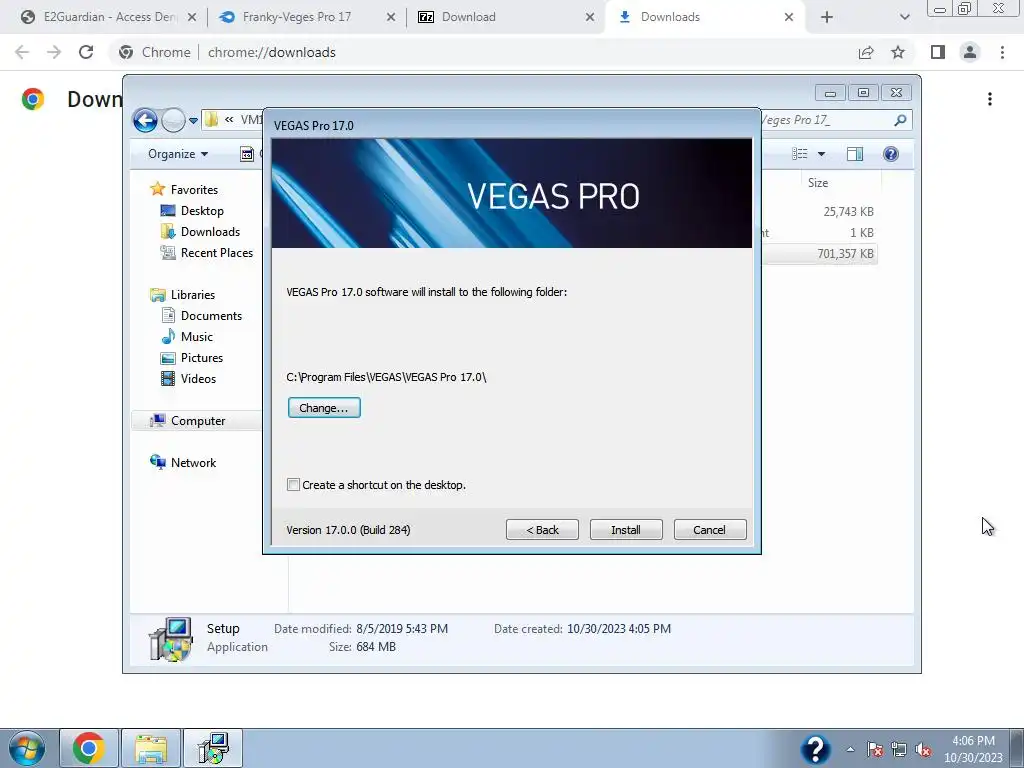Screen dimensions: 1024x768
Task: Click the Chrome logo on Downloads page
Action: (x=33, y=99)
